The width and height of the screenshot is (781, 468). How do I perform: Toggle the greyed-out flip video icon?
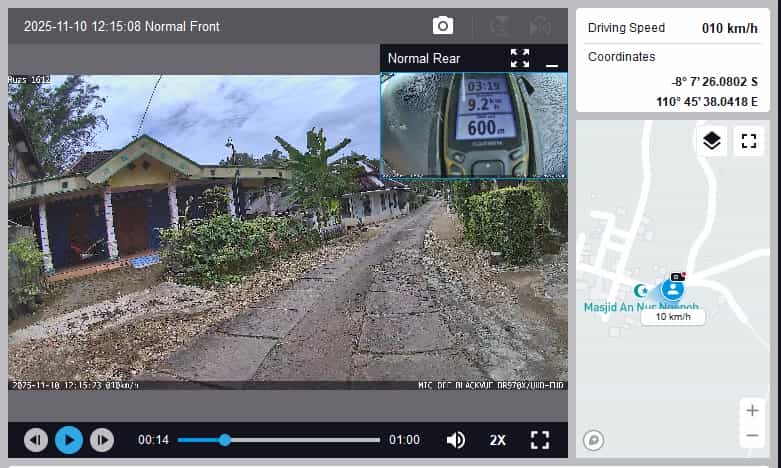pyautogui.click(x=500, y=26)
